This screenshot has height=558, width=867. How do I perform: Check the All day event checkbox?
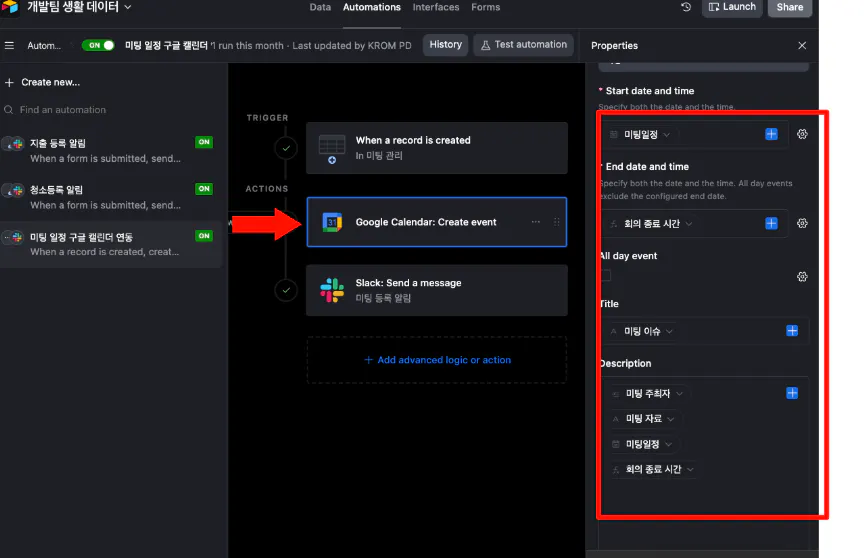607,275
